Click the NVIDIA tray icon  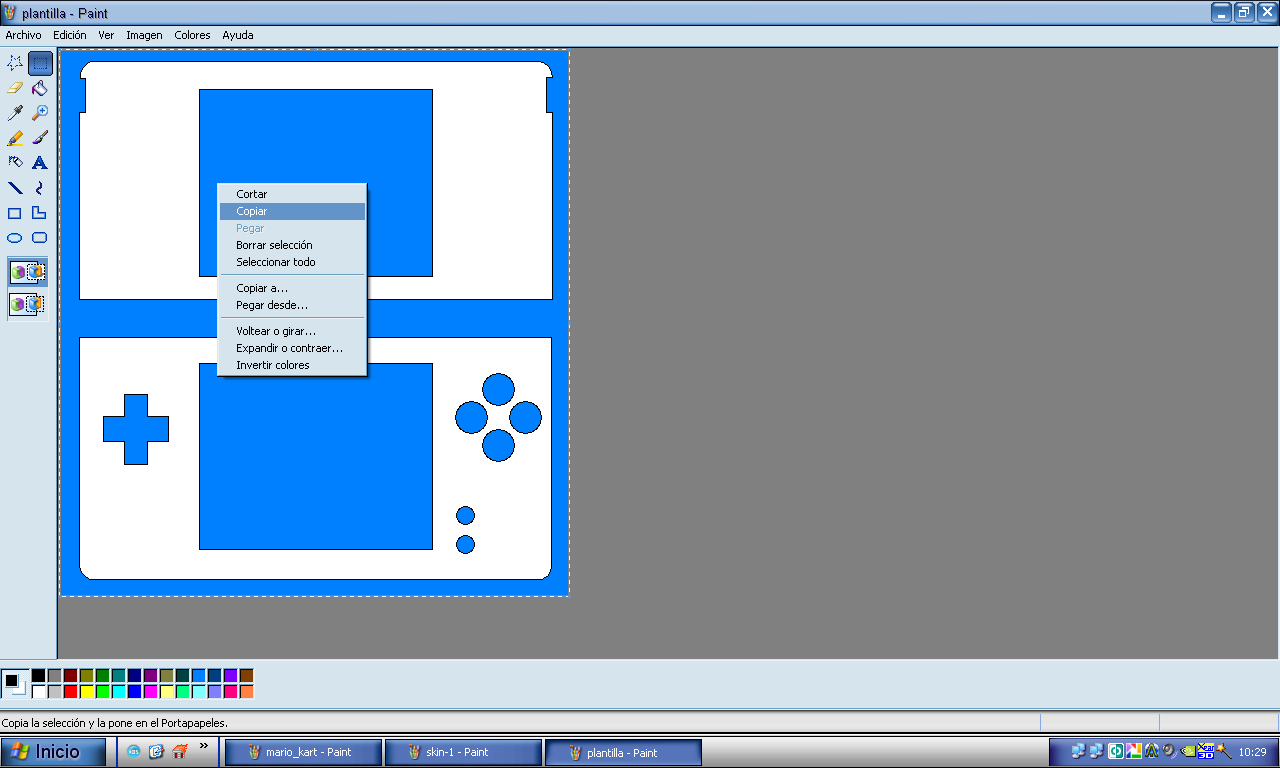pos(1186,752)
